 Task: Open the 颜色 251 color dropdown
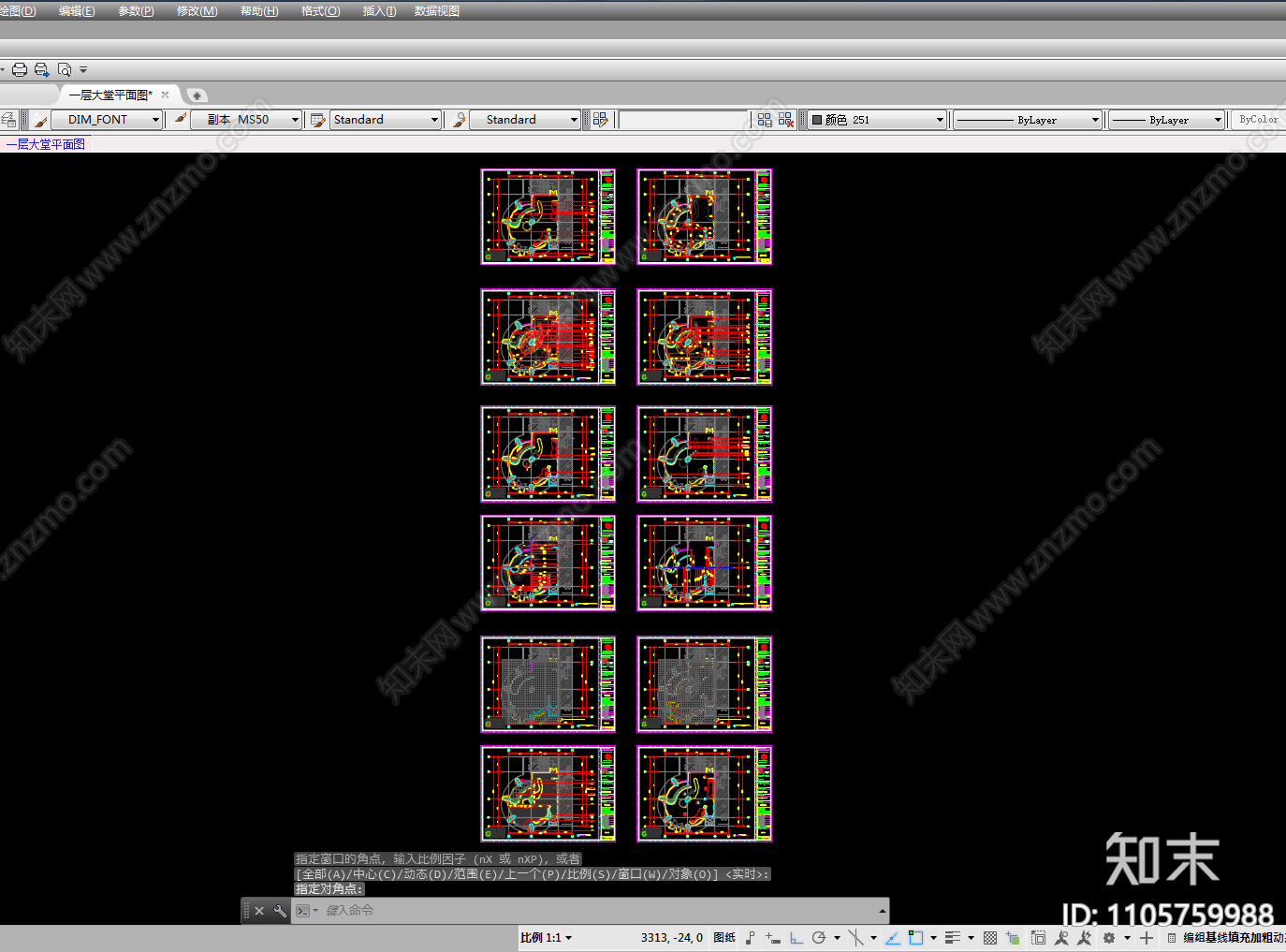[x=878, y=120]
